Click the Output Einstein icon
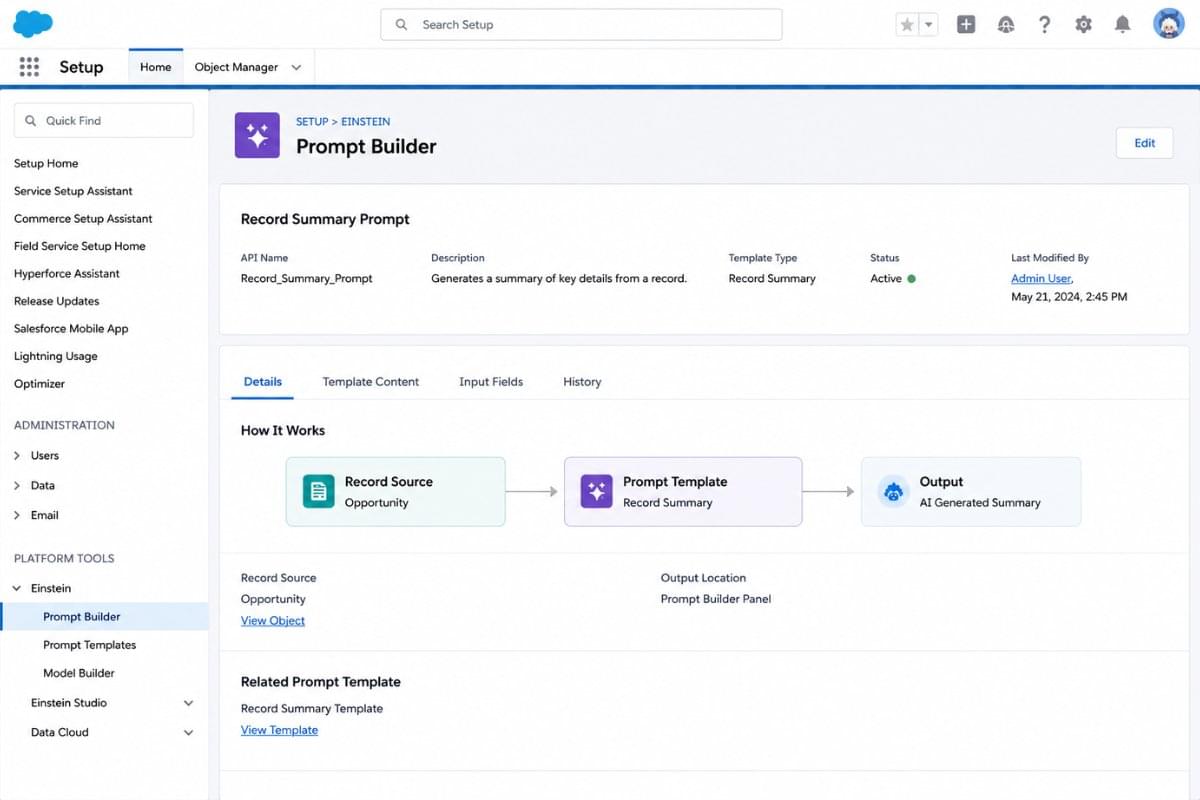 coord(893,491)
